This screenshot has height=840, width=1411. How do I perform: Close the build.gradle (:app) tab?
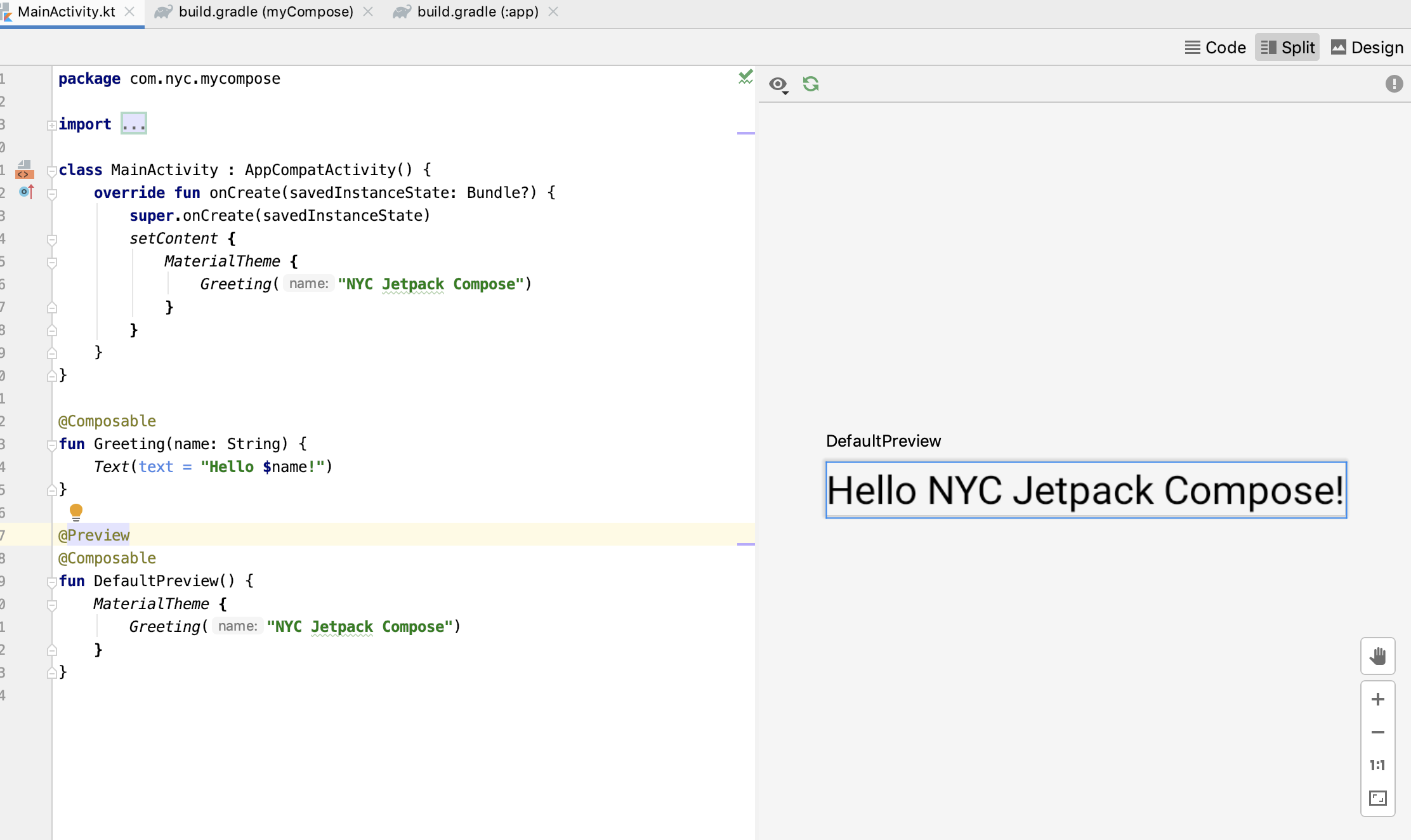tap(553, 12)
